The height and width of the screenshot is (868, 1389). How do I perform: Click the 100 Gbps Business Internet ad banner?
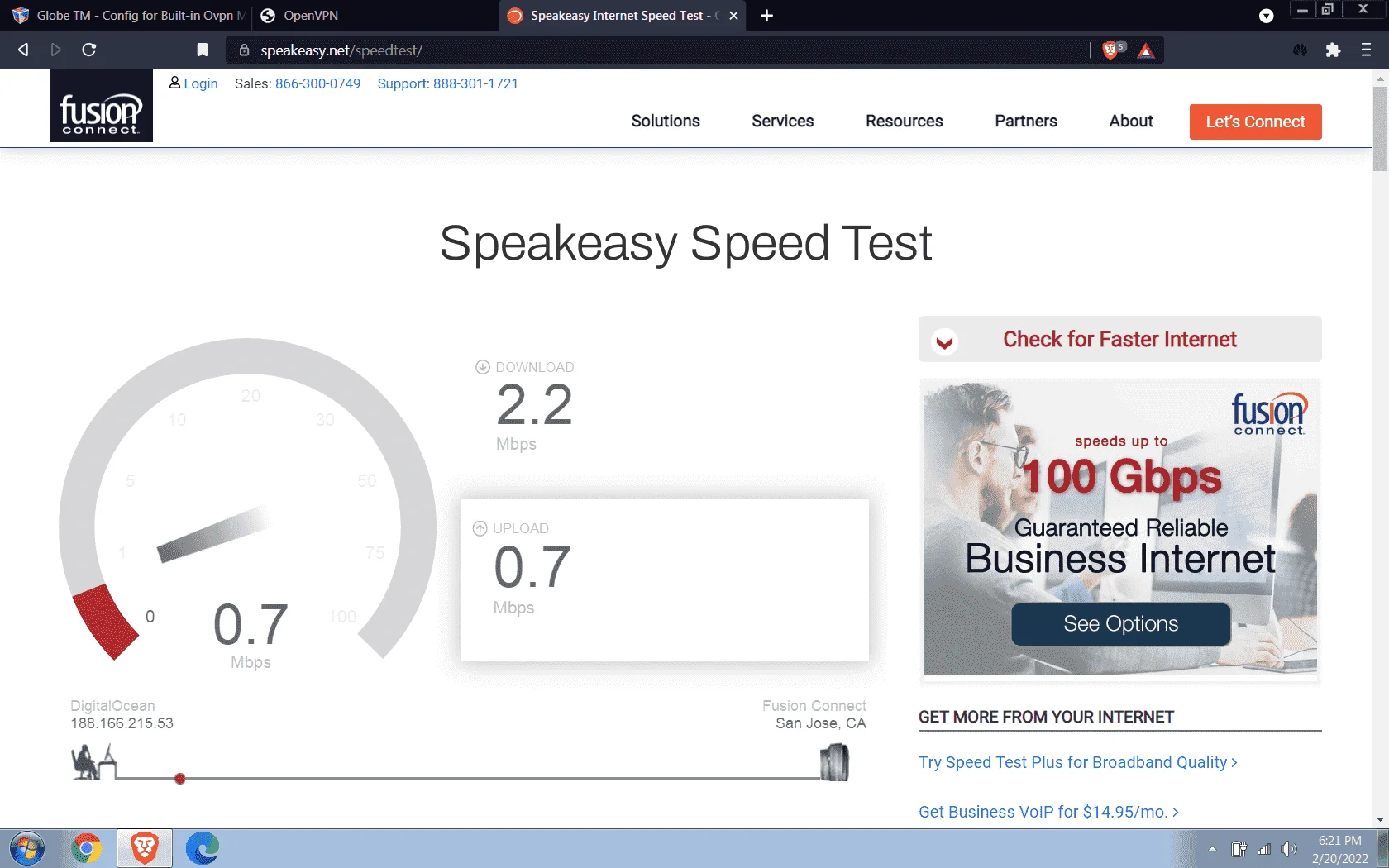[x=1120, y=529]
